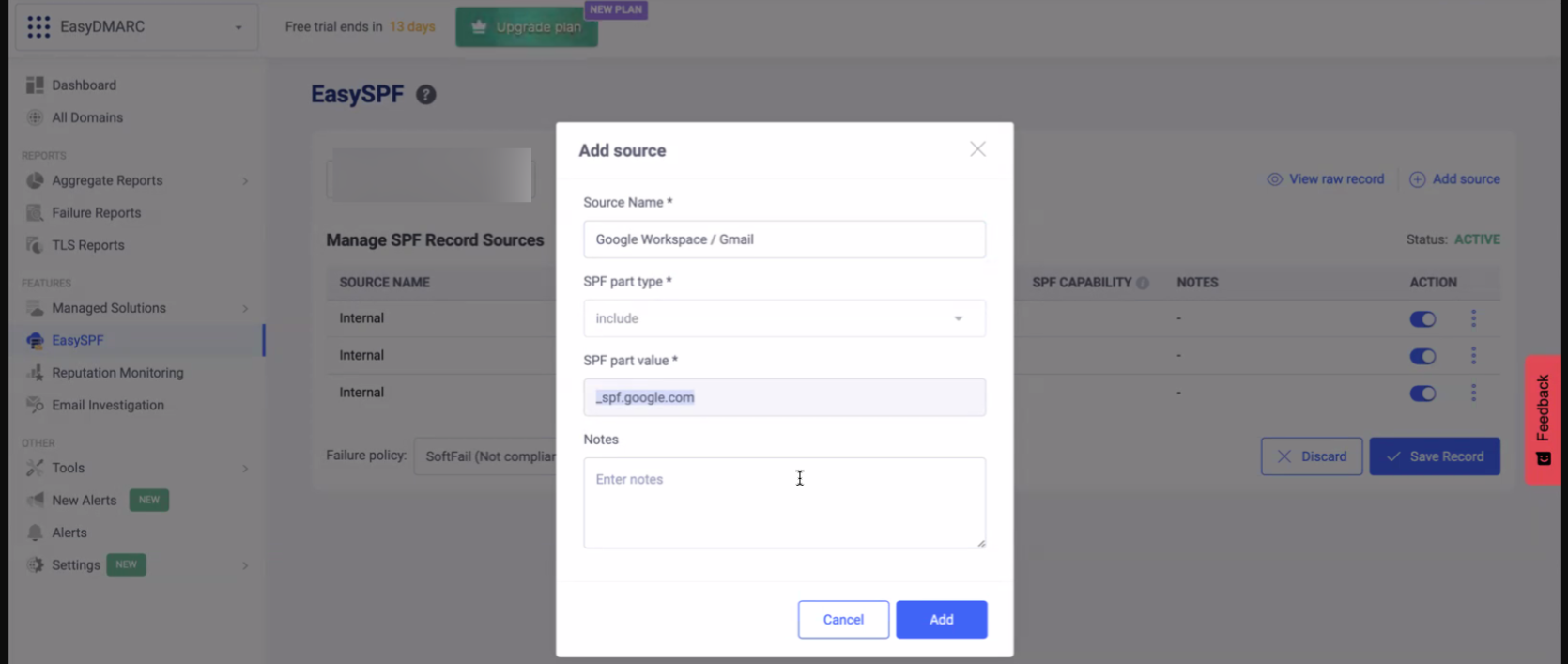Toggle off the first Internal source switch
Viewport: 1568px width, 664px height.
(x=1422, y=319)
